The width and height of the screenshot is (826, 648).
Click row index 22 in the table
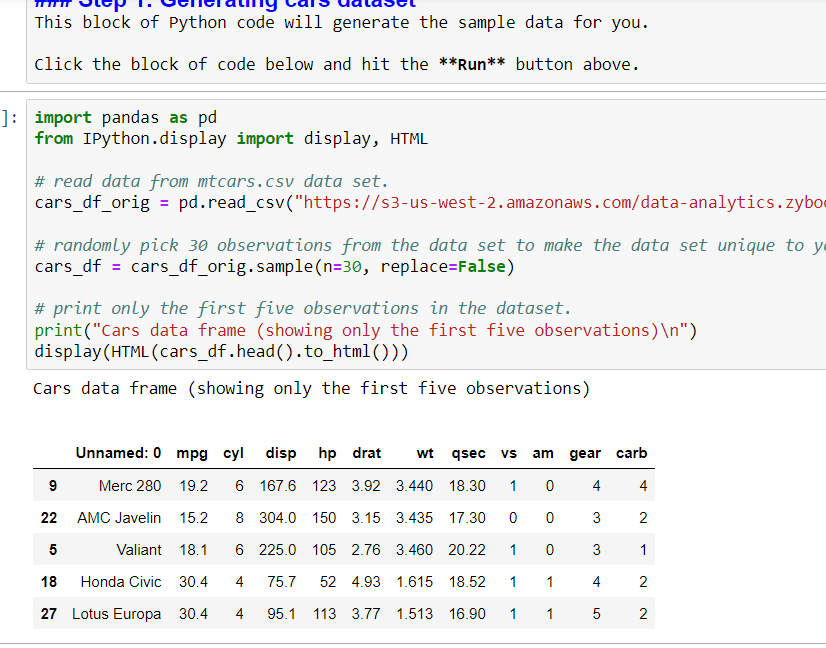48,518
